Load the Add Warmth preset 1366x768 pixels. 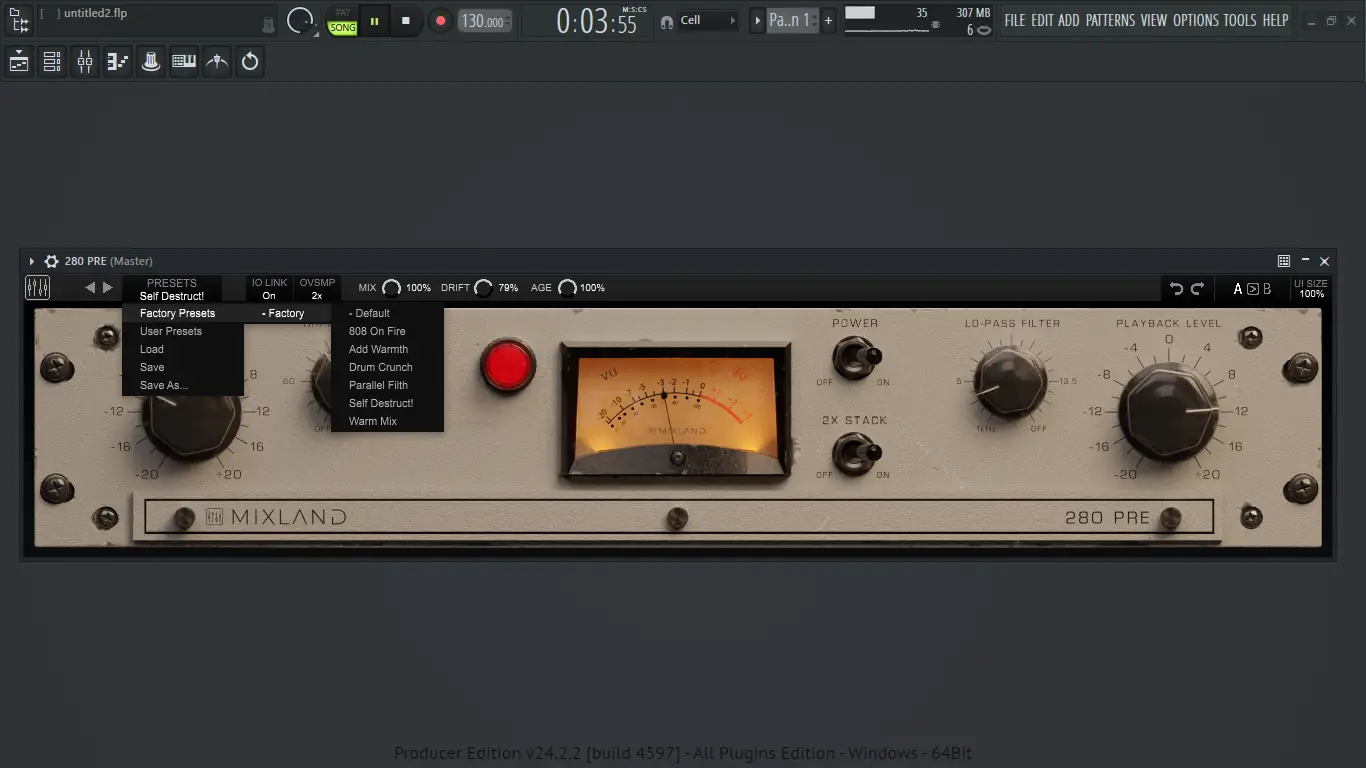[387, 349]
